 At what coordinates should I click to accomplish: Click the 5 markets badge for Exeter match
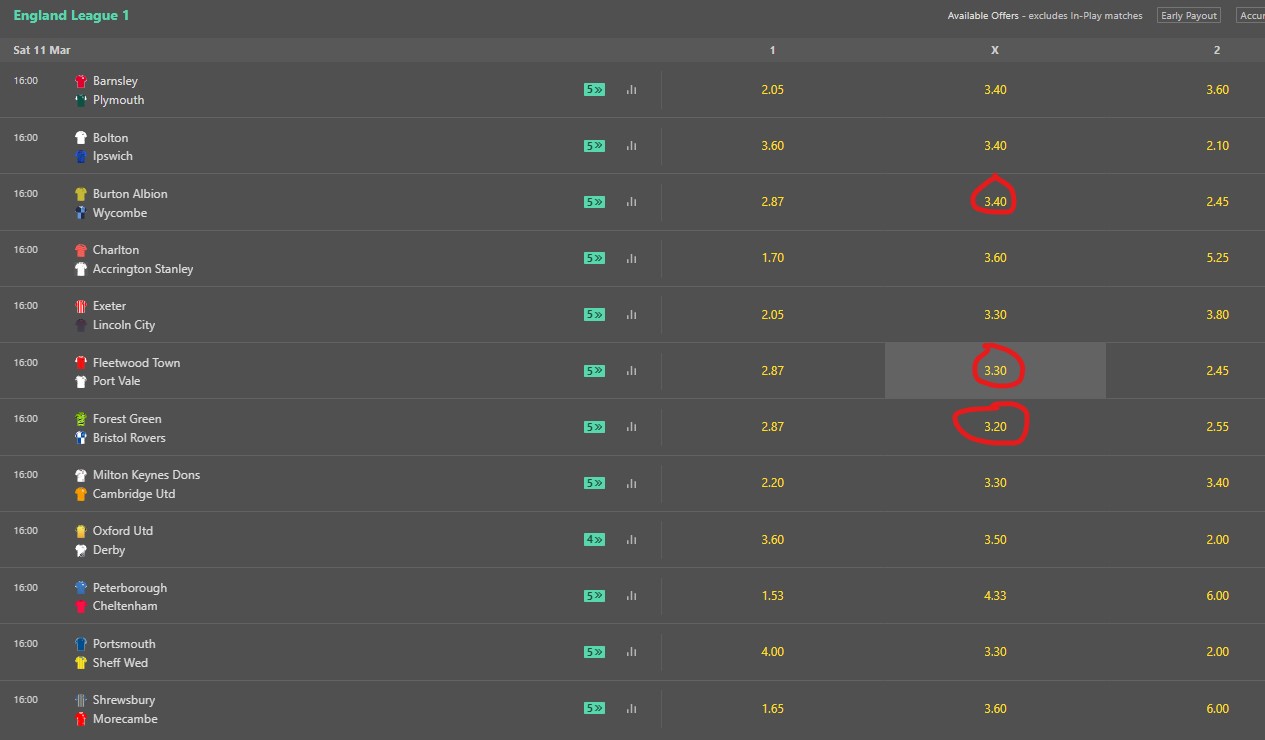pyautogui.click(x=594, y=315)
